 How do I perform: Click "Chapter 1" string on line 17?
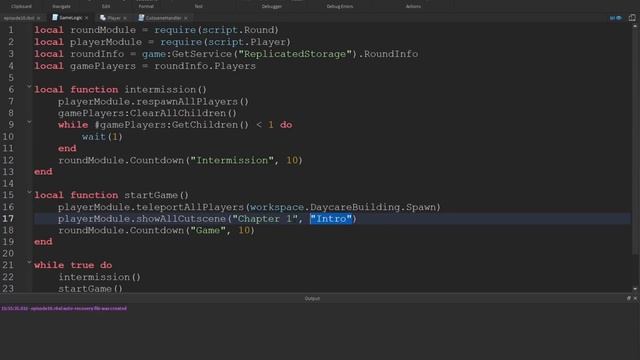pos(265,219)
